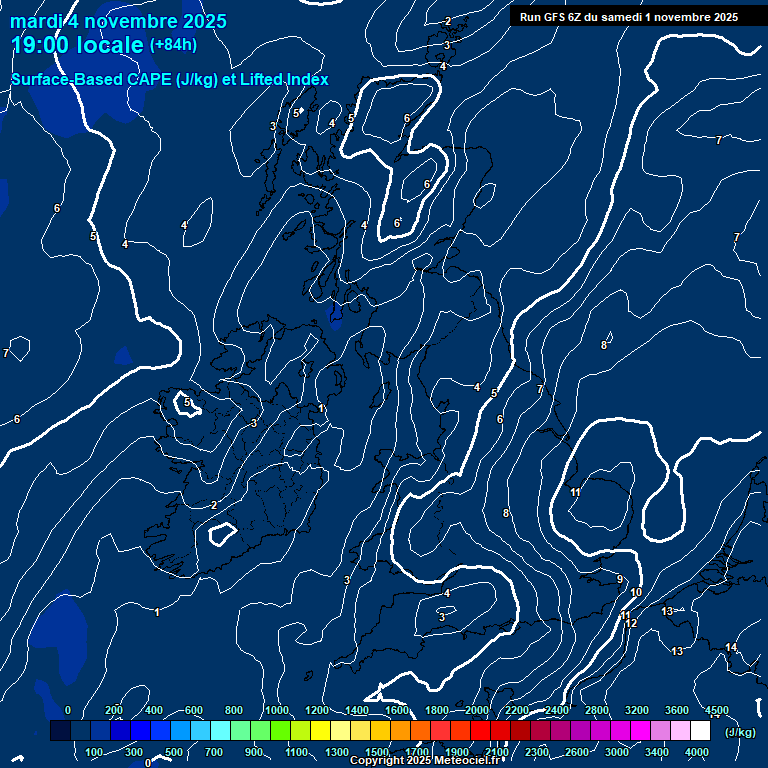Click the '1900' legend value label
This screenshot has width=768, height=768.
coord(457,752)
